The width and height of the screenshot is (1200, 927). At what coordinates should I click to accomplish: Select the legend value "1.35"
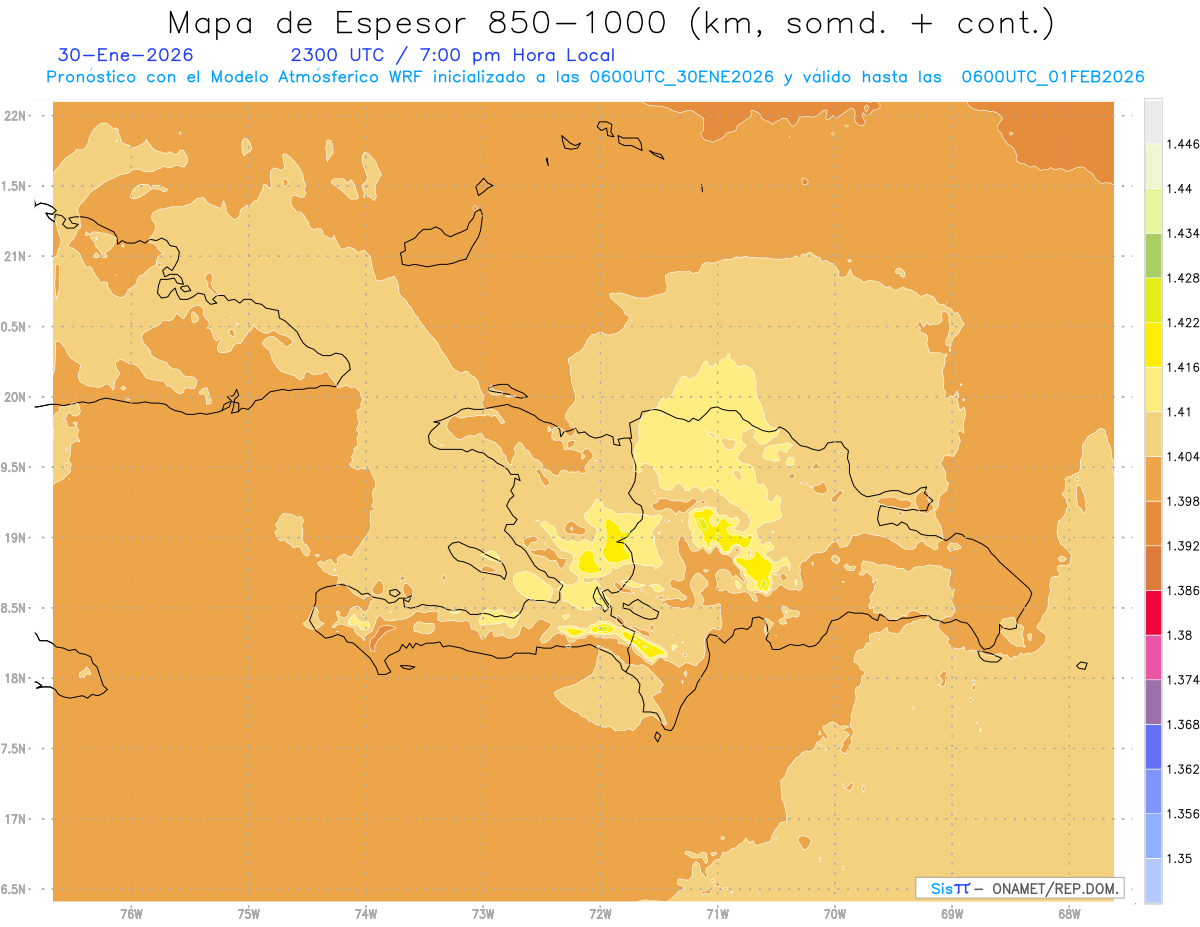tap(1179, 858)
